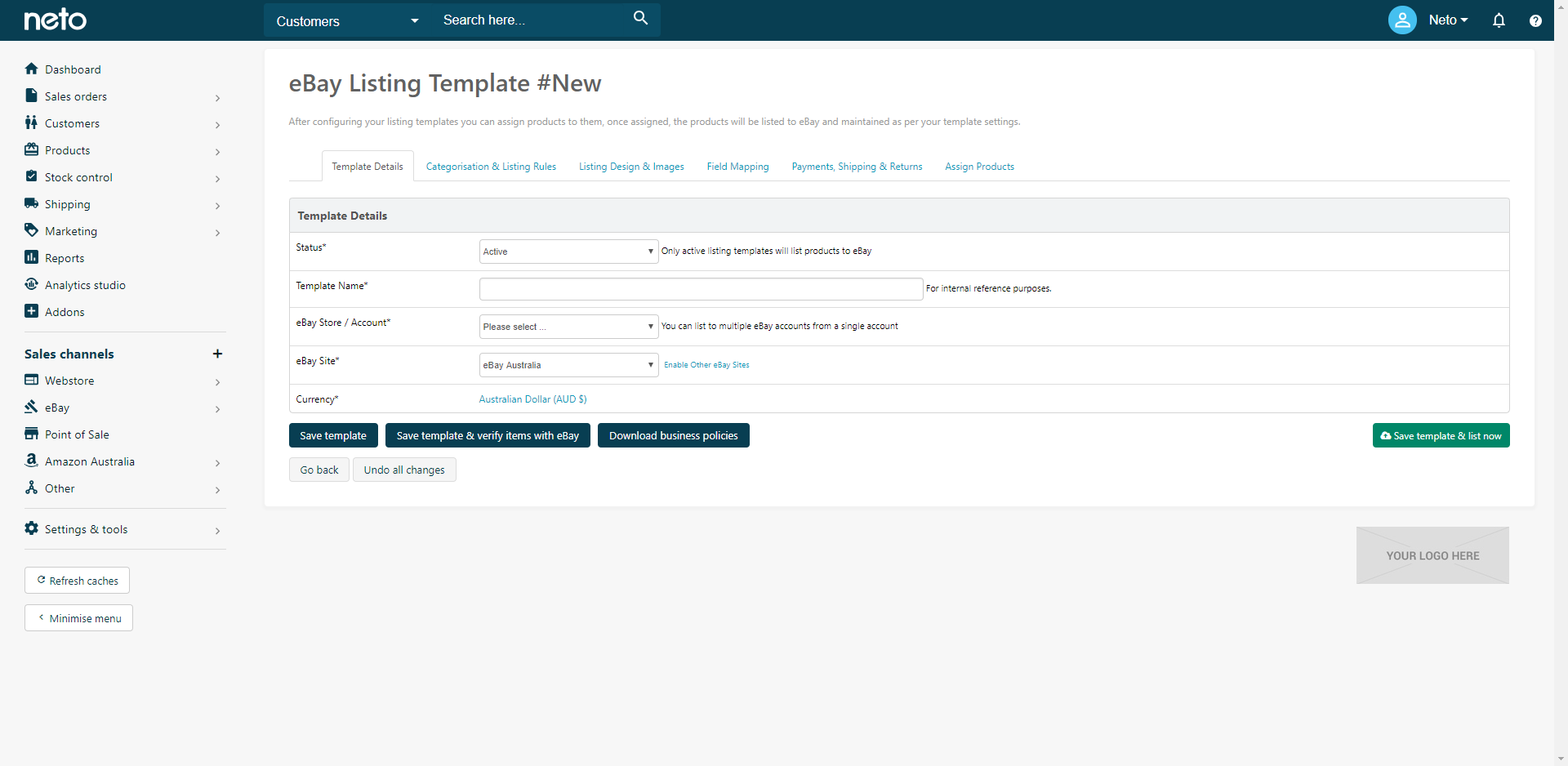The width and height of the screenshot is (1568, 766).
Task: Click the YOUR LOGO HERE placeholder
Action: pyautogui.click(x=1432, y=555)
